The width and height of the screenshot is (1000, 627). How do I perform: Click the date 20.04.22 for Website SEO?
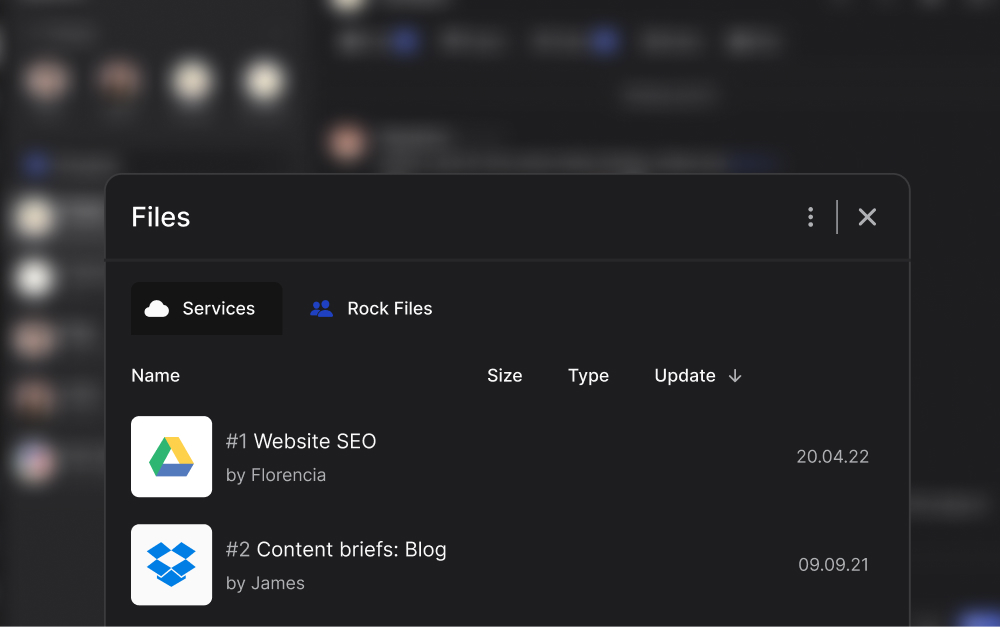tap(833, 456)
